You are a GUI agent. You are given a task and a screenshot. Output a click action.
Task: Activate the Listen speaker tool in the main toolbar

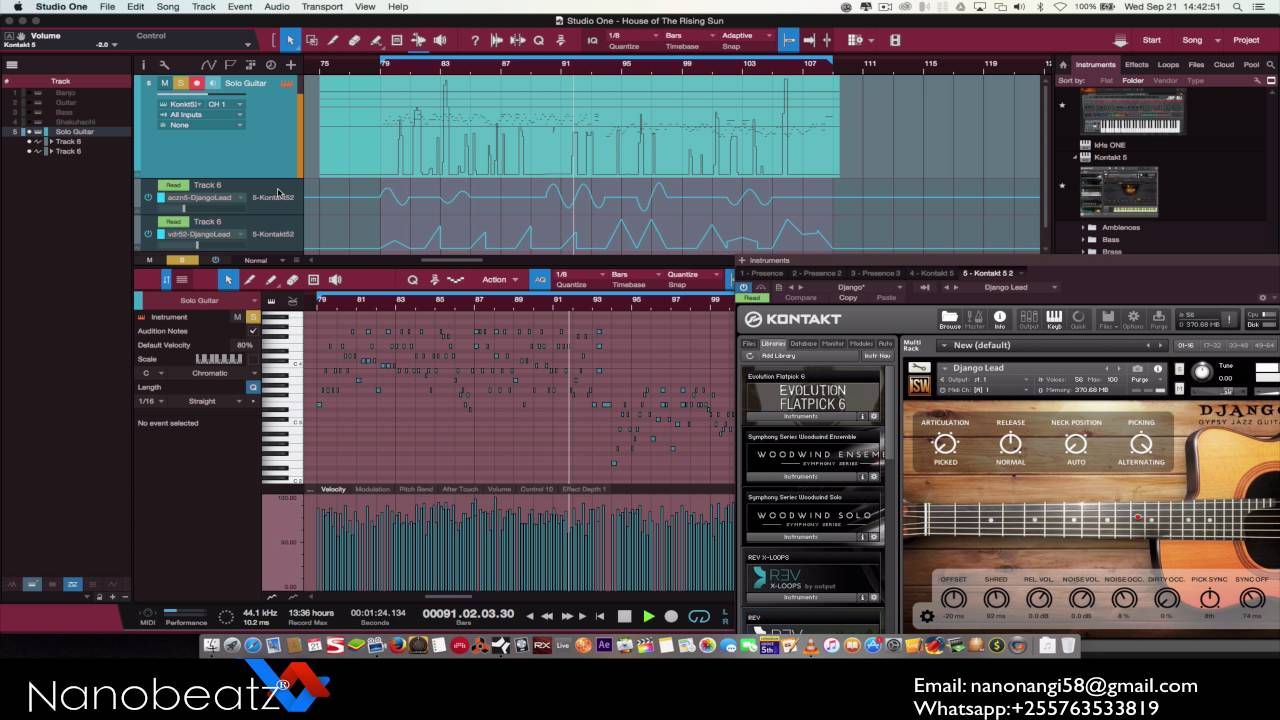coord(440,40)
